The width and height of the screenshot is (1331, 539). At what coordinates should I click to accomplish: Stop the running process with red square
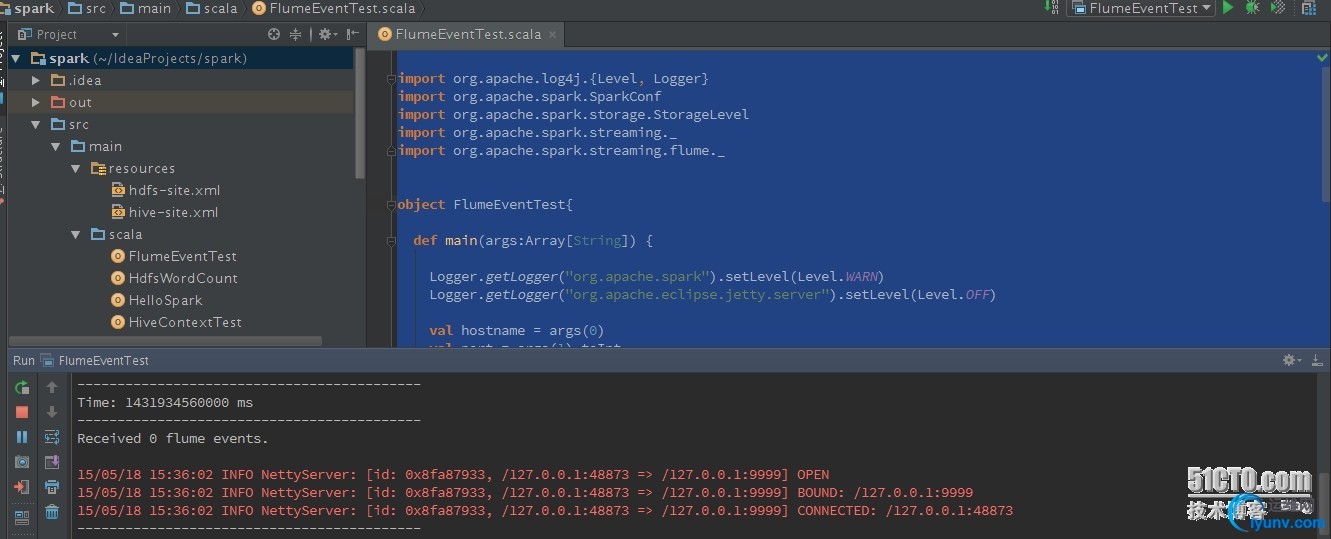click(x=21, y=412)
